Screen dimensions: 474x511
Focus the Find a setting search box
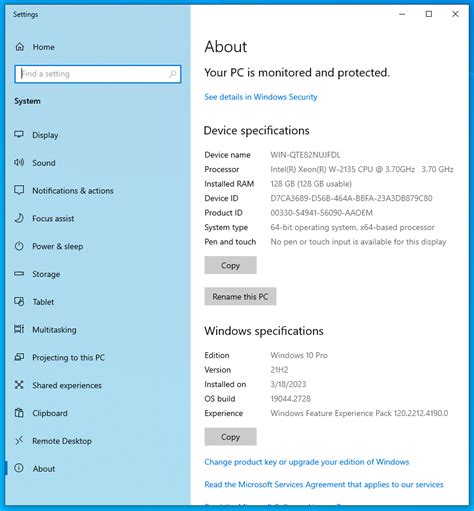point(98,74)
